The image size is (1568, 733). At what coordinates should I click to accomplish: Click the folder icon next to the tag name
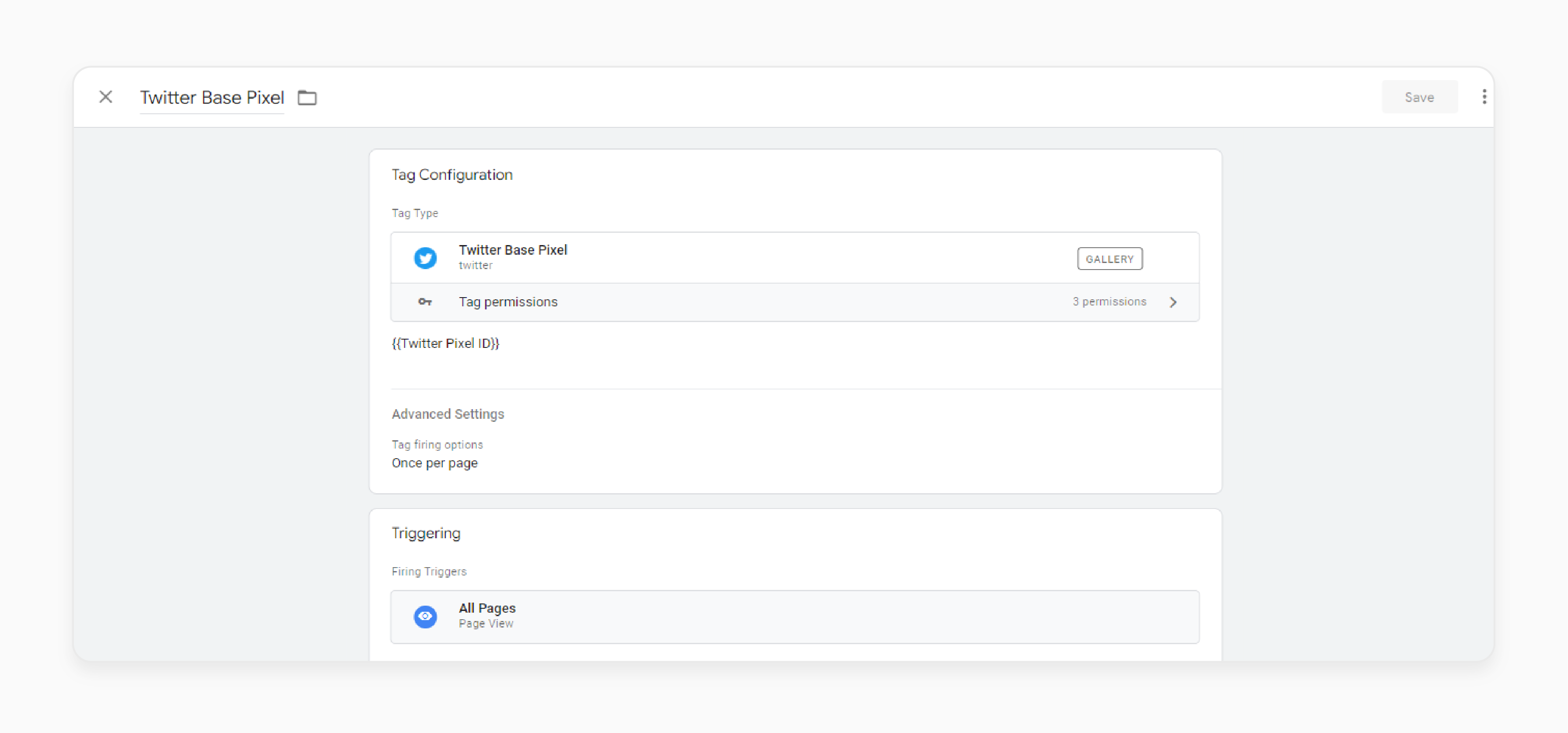pos(307,98)
